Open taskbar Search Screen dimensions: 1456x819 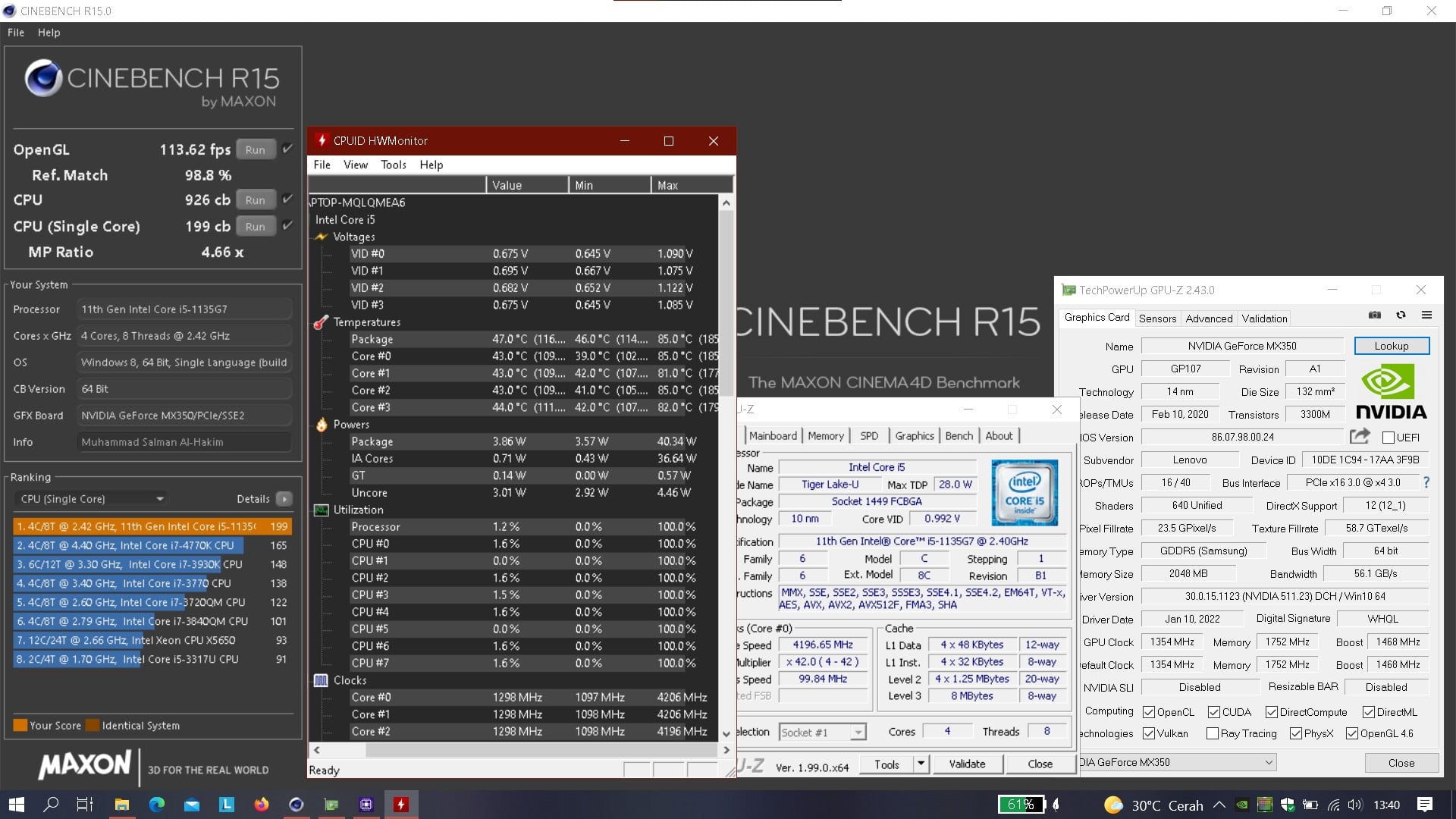point(51,805)
